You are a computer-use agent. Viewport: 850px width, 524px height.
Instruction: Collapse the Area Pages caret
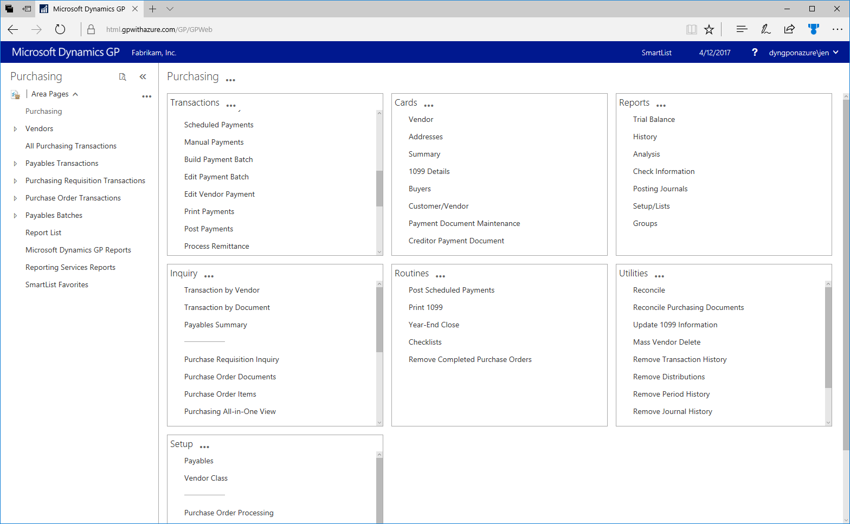[75, 94]
